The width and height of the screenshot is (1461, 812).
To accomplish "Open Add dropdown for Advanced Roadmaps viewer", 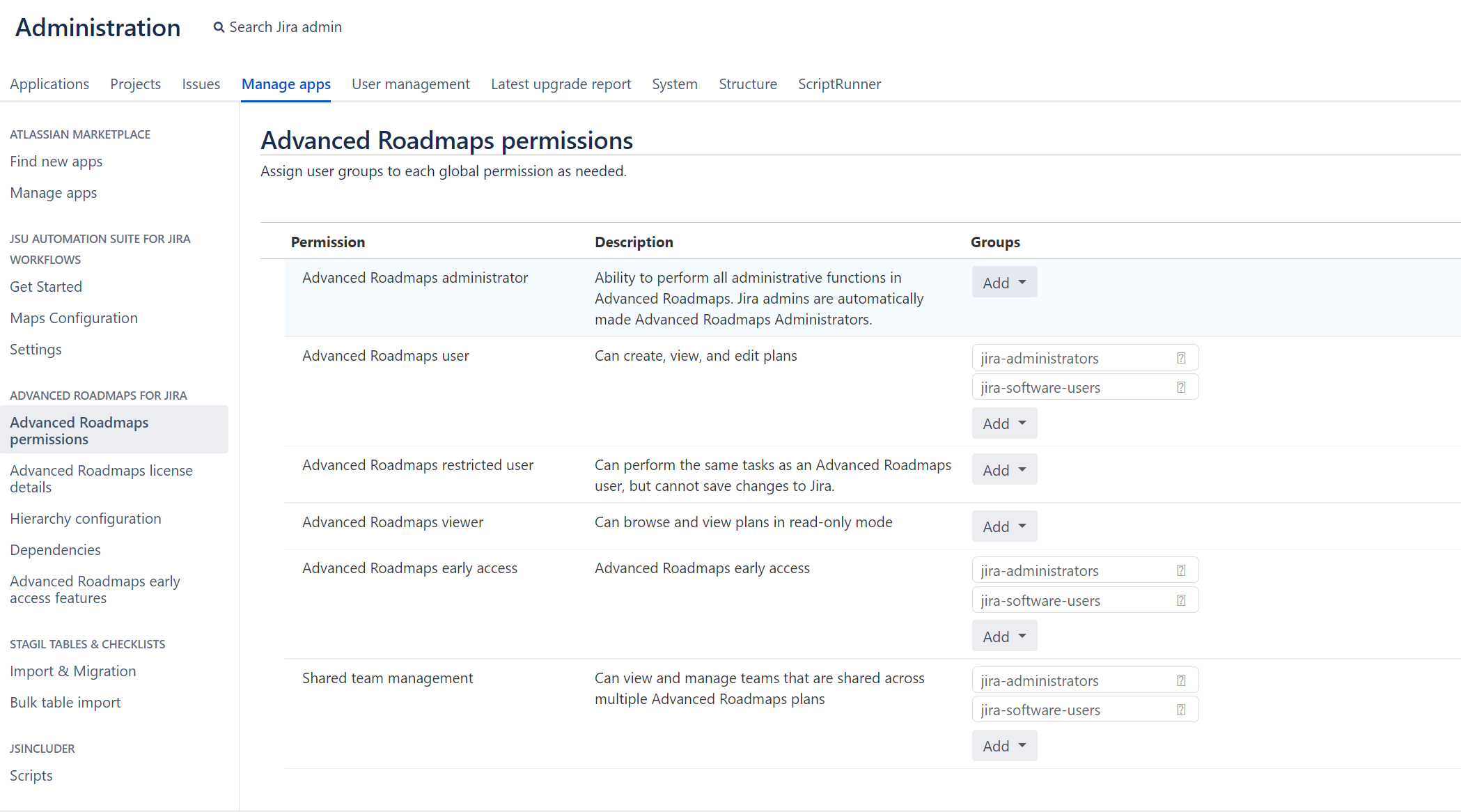I will click(x=1003, y=526).
